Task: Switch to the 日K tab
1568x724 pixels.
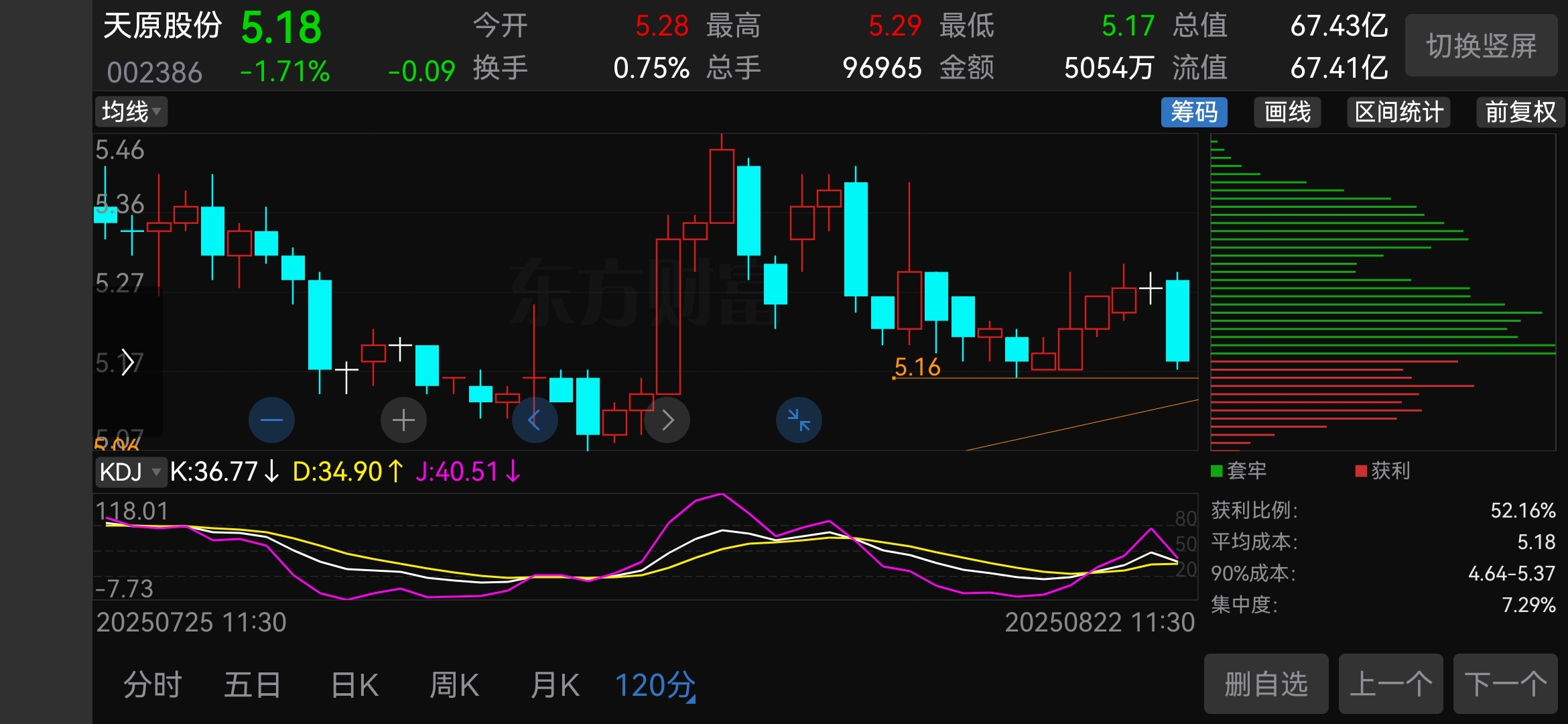Action: coord(355,685)
